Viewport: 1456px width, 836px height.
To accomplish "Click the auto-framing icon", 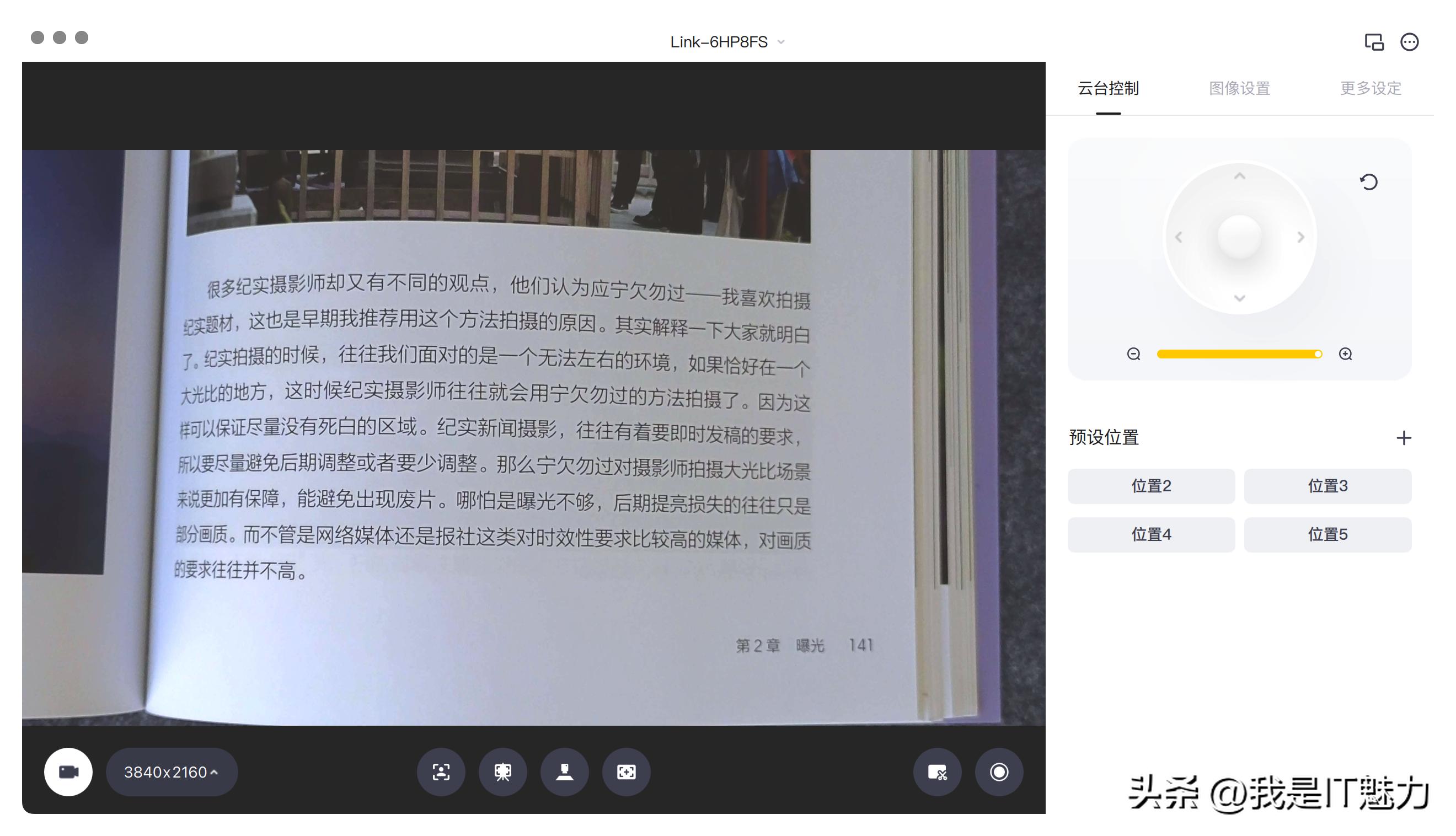I will tap(627, 772).
